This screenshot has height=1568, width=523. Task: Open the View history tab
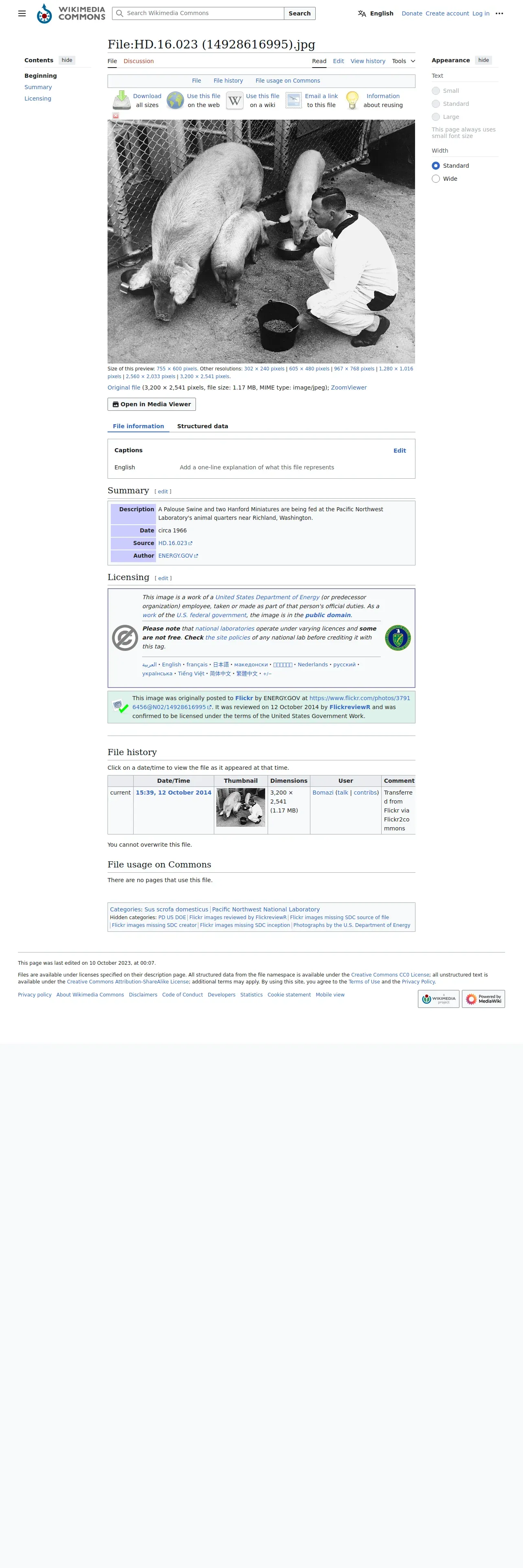368,61
